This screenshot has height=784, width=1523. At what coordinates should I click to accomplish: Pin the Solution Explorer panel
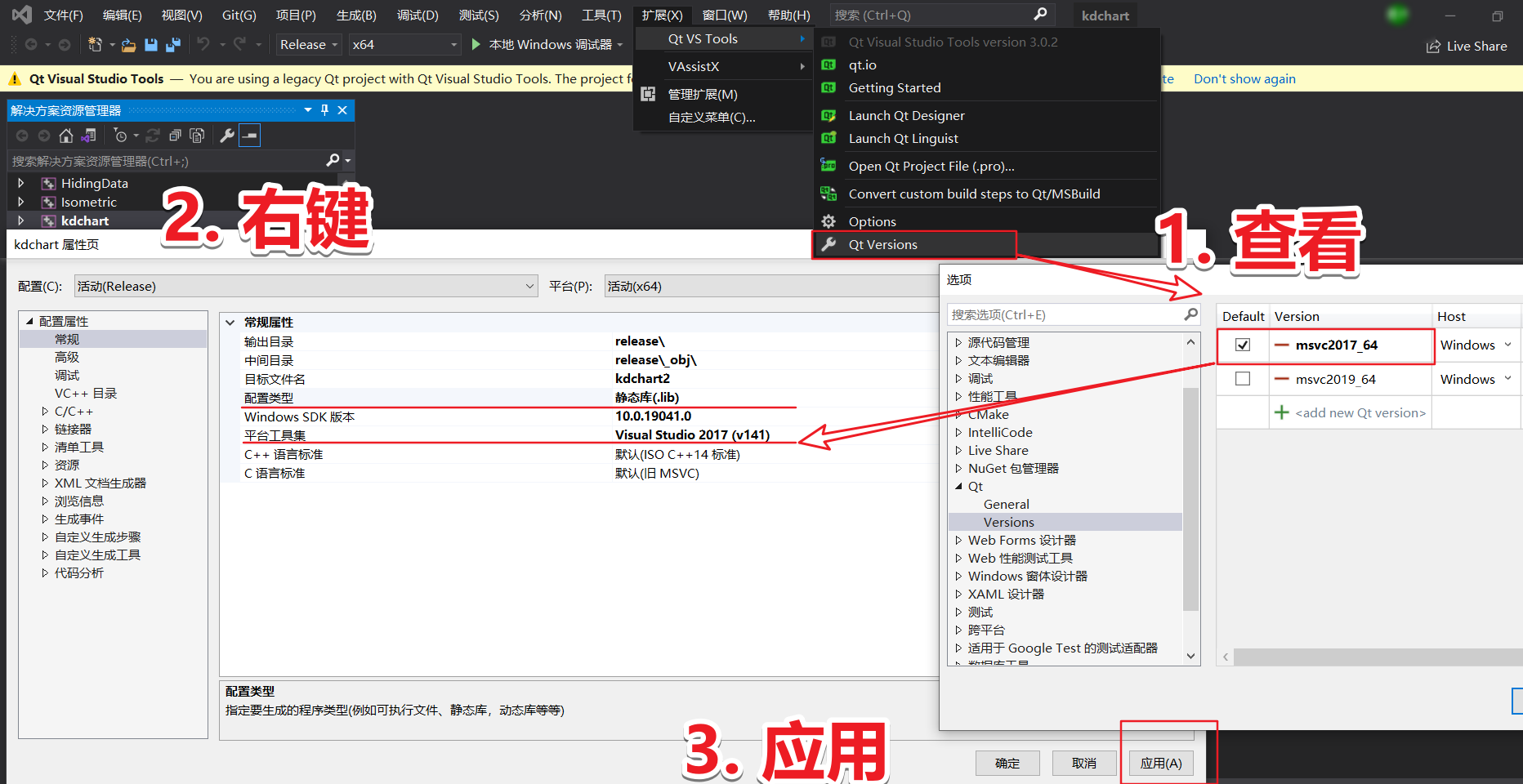point(324,109)
